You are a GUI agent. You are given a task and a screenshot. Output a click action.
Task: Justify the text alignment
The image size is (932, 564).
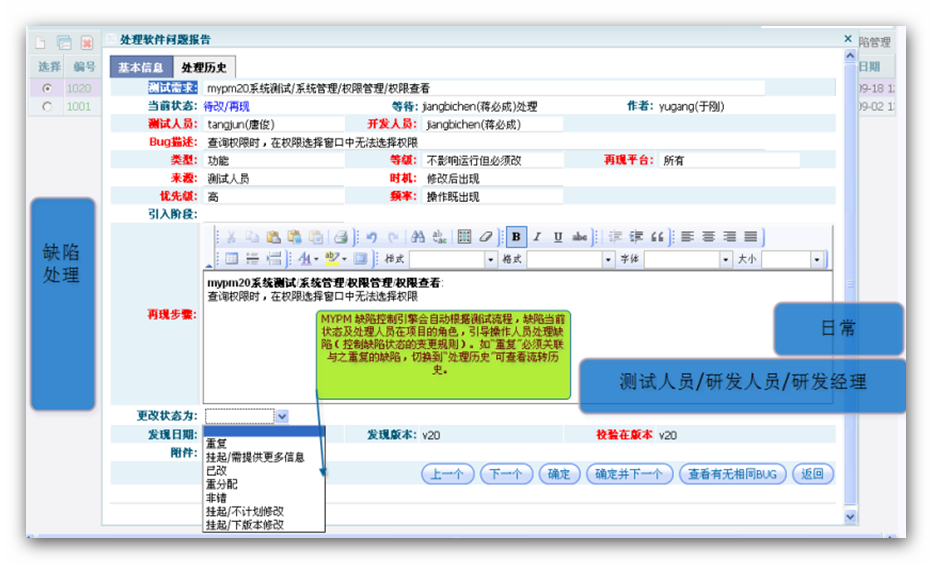pyautogui.click(x=751, y=237)
